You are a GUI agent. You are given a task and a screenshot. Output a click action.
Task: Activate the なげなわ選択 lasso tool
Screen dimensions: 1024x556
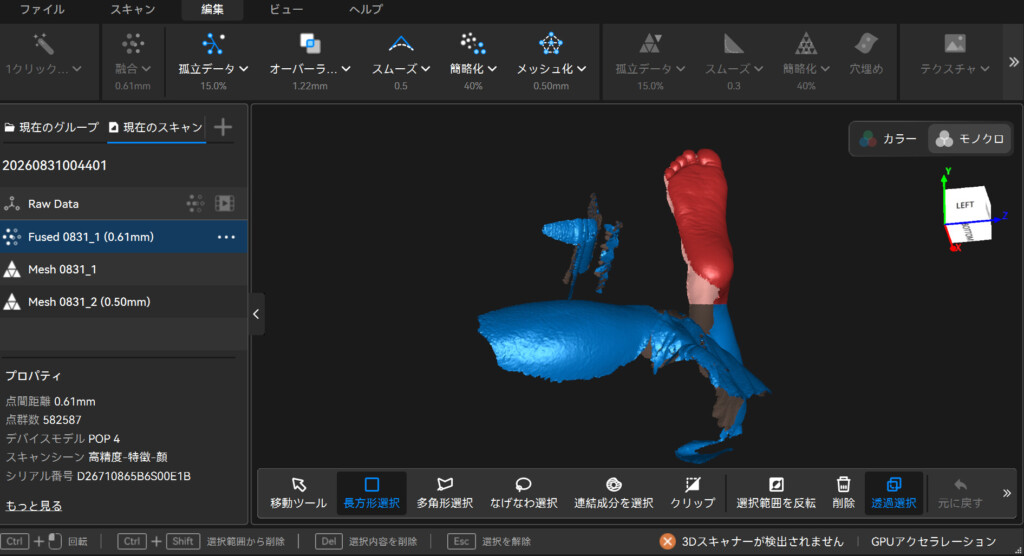523,493
